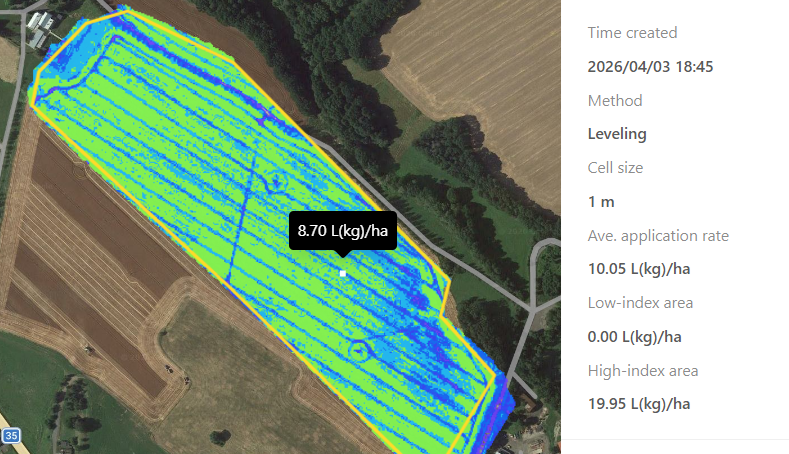Select the Time created label
Viewport: 789px width, 454px height.
[x=632, y=33]
